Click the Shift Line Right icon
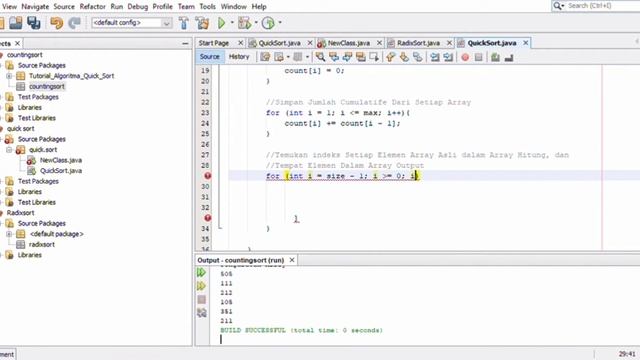640x360 pixels. tap(448, 57)
